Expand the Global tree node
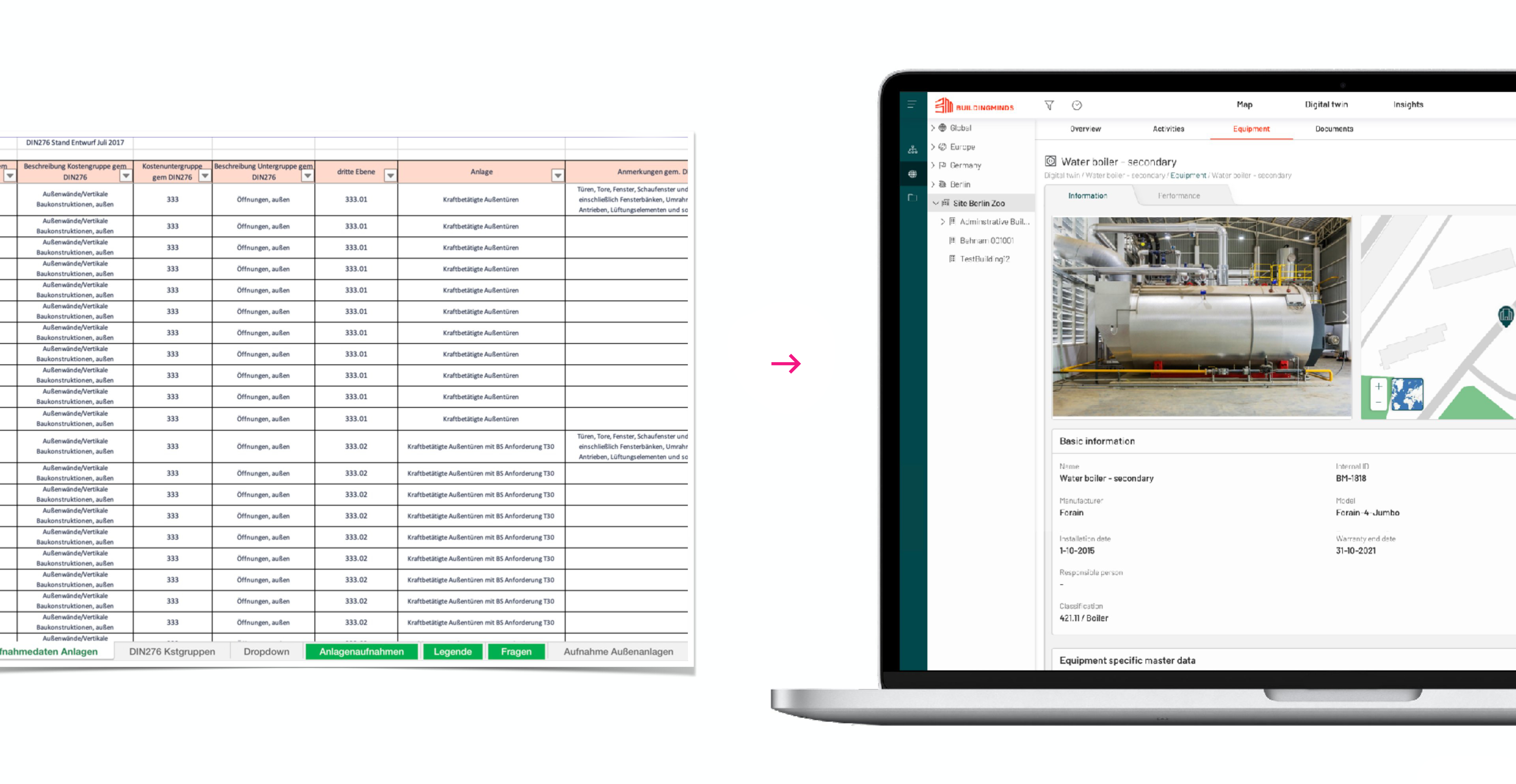1516x784 pixels. tap(933, 127)
